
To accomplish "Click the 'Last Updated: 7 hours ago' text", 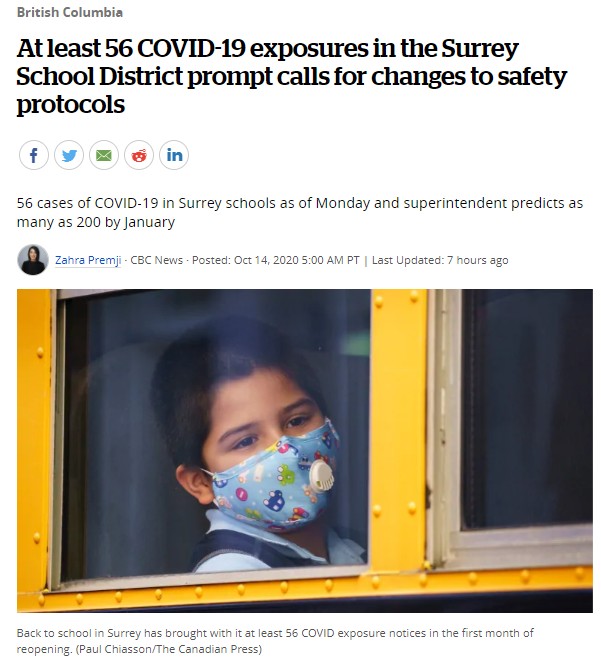I will 440,260.
